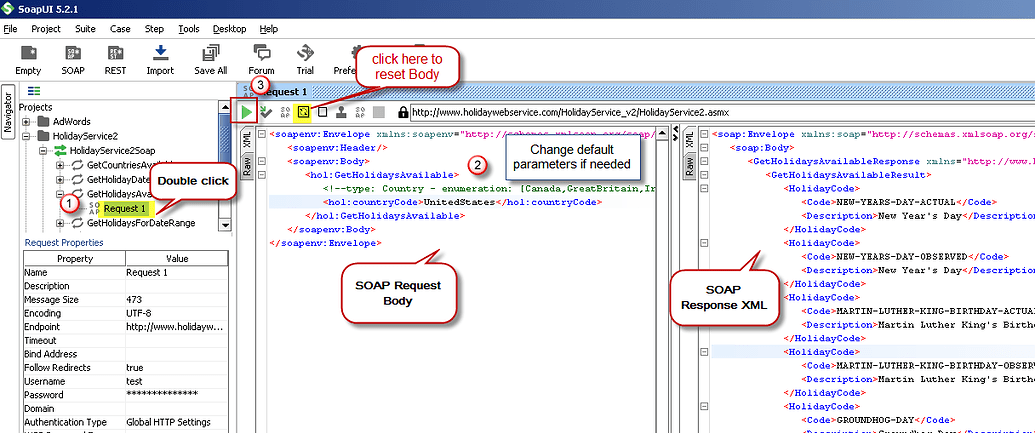The height and width of the screenshot is (433, 1035).
Task: Click the AdWords folder icon
Action: point(44,121)
